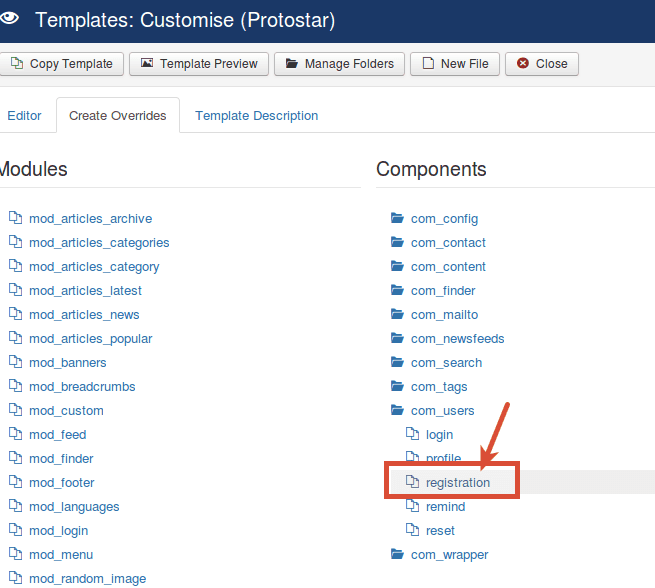655x588 pixels.
Task: Click the mod_random_image module link
Action: click(x=88, y=579)
